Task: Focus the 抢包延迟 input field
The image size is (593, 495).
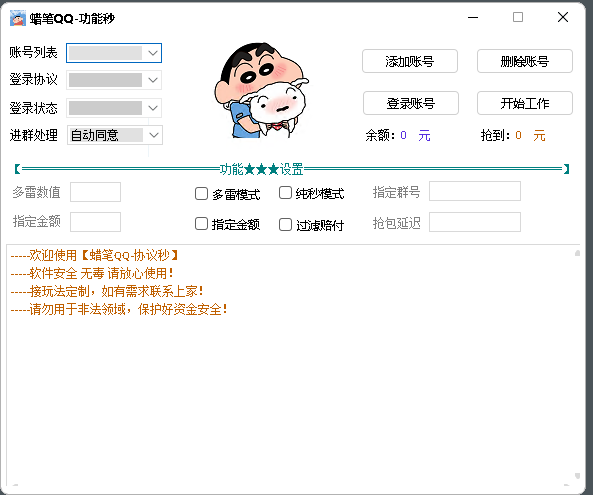Action: 475,222
